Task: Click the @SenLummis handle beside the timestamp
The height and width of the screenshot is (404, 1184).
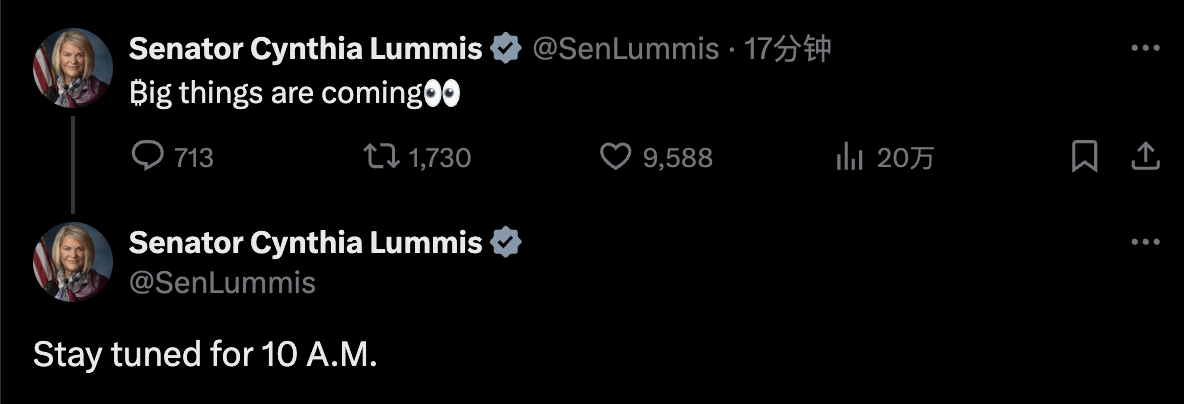Action: click(x=625, y=48)
